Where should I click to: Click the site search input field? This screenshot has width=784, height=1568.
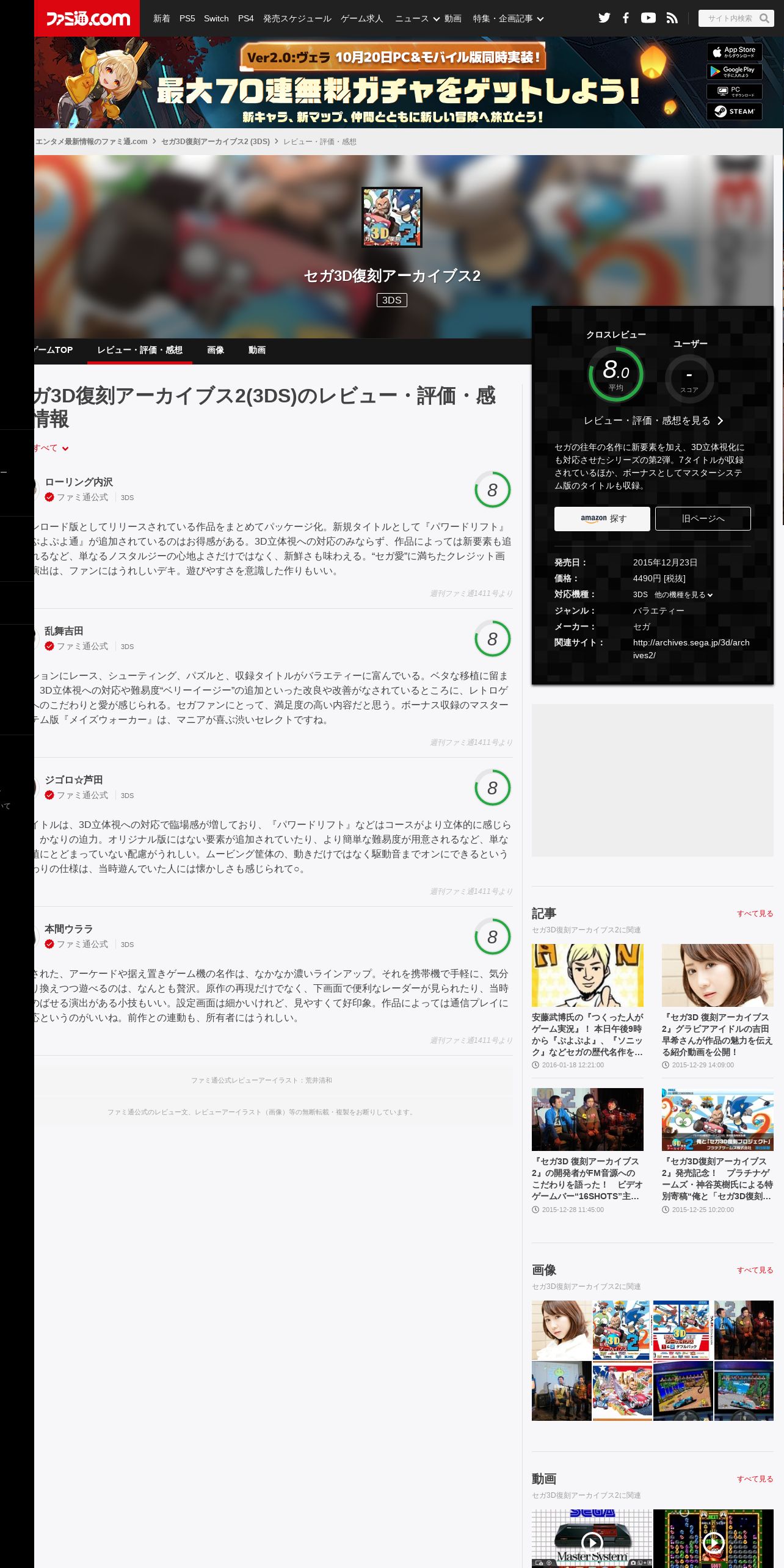coord(728,18)
